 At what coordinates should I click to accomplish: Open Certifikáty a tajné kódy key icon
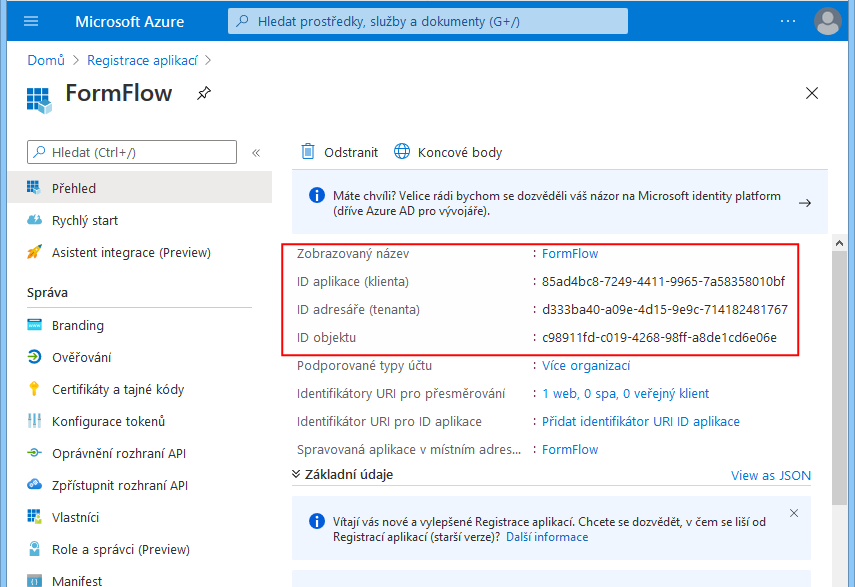tap(35, 389)
